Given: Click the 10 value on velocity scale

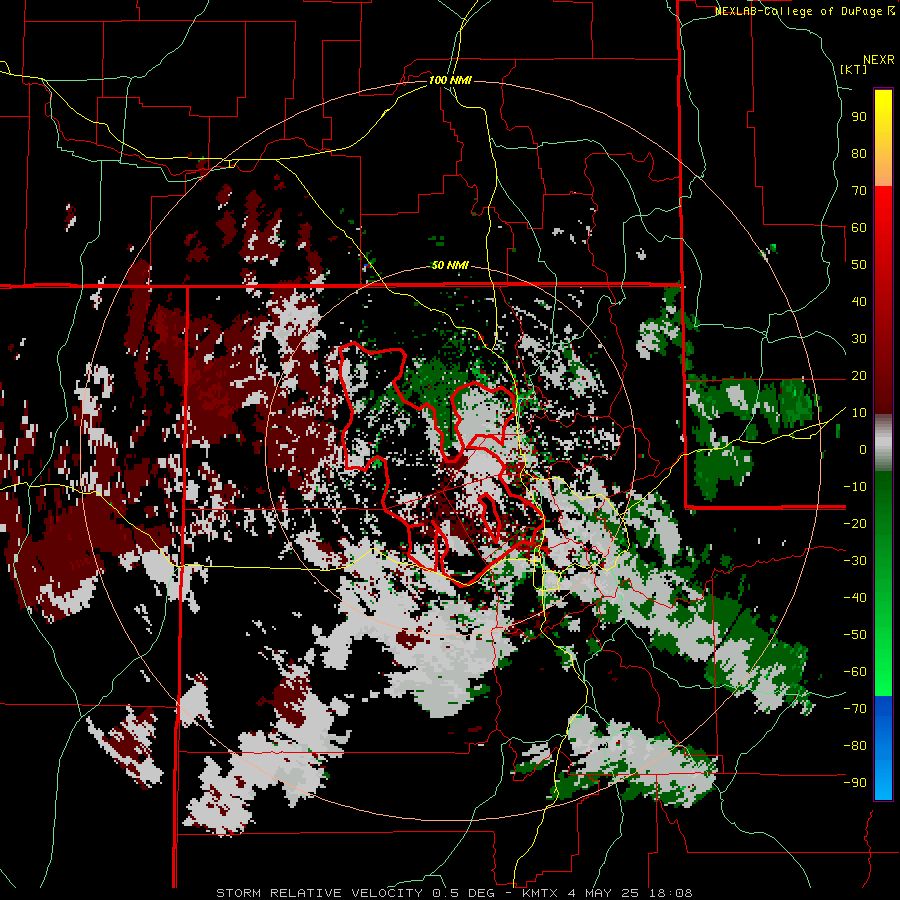Looking at the screenshot, I should click(x=859, y=413).
